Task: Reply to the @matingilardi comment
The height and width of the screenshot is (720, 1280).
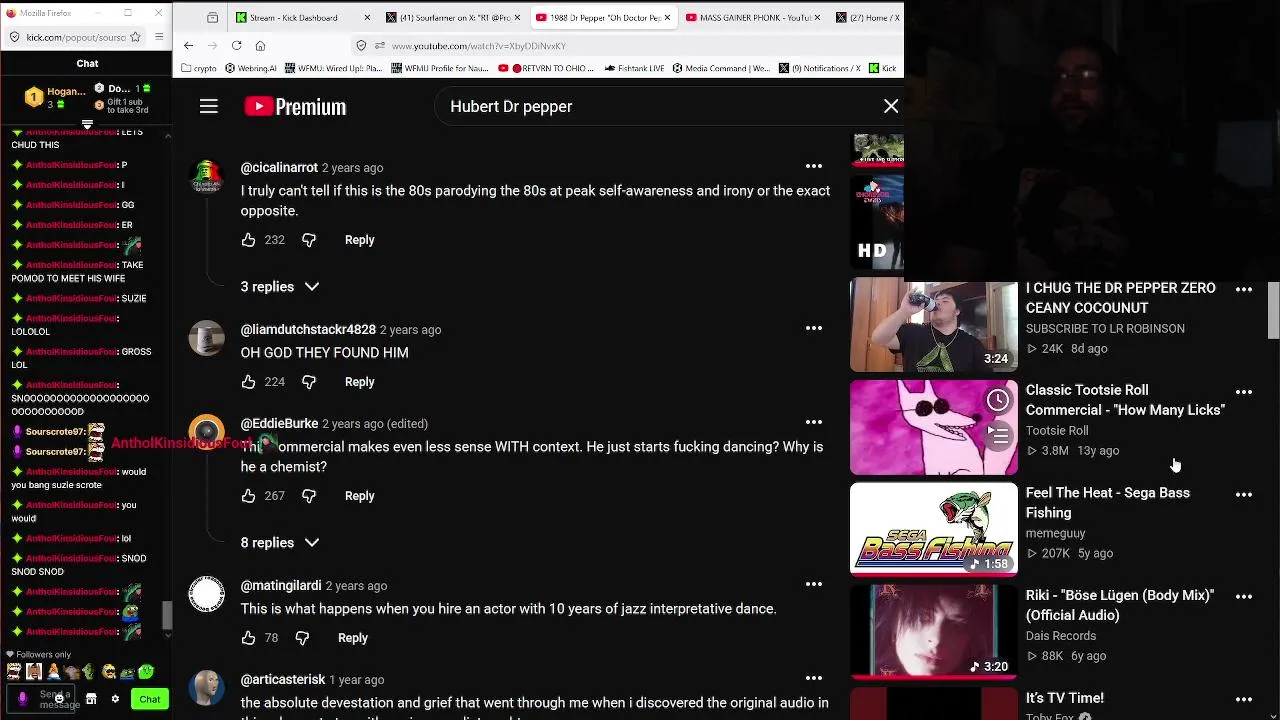Action: (352, 638)
